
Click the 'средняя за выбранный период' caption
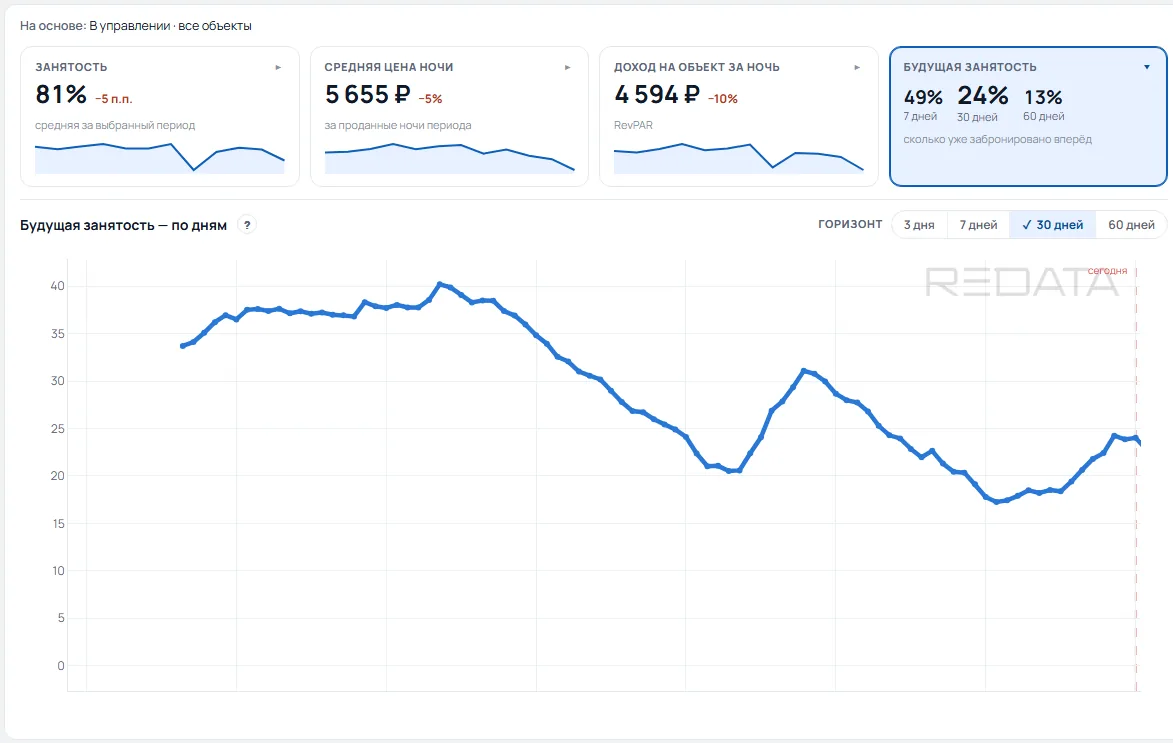pyautogui.click(x=115, y=125)
